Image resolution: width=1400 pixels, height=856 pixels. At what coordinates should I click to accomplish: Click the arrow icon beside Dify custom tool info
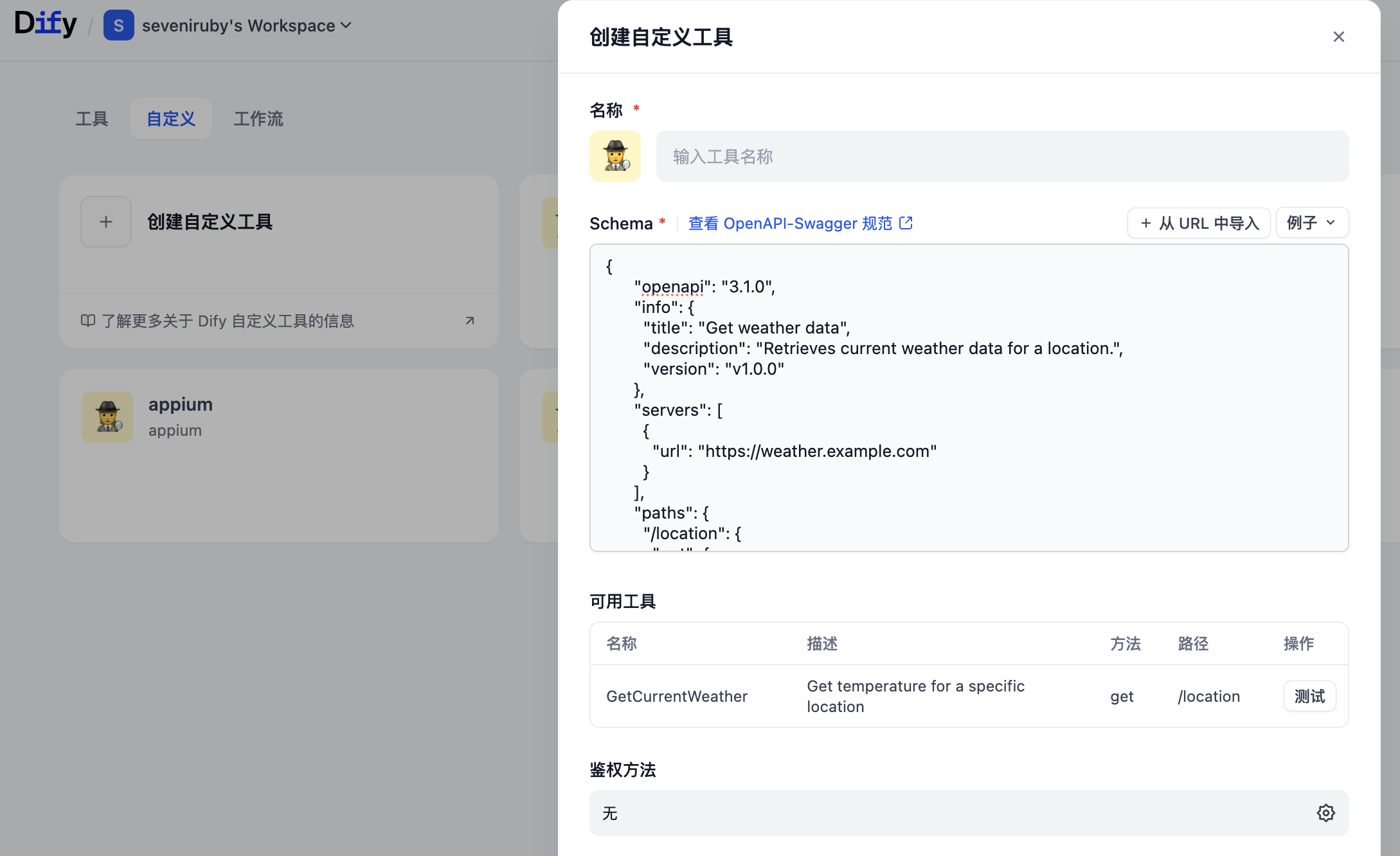(x=470, y=321)
